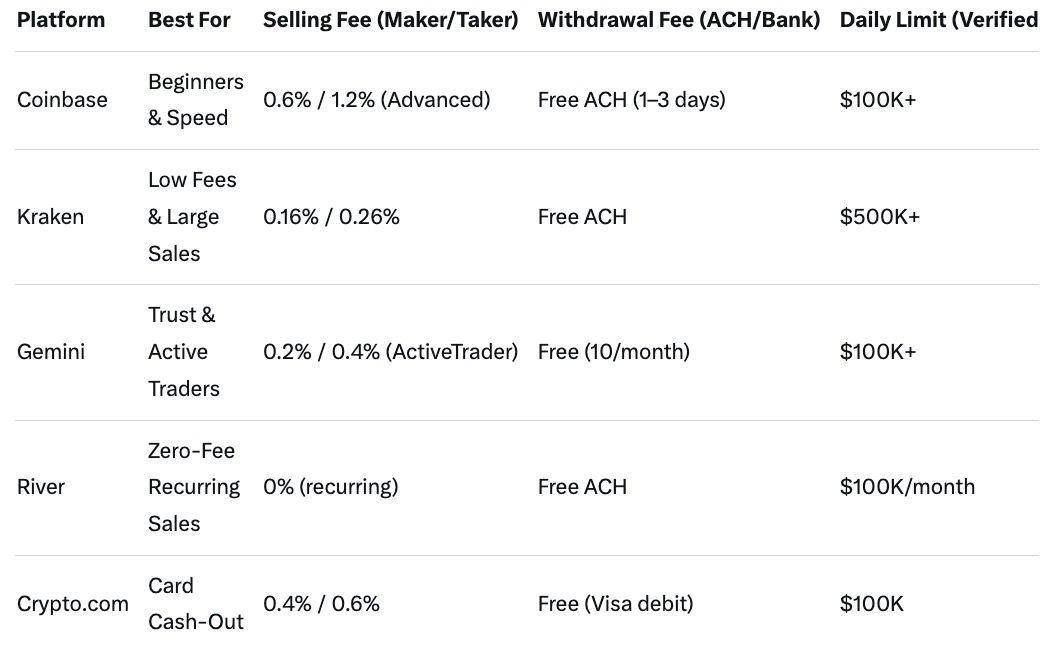This screenshot has width=1060, height=668.
Task: Click the Gemini platform name
Action: (x=51, y=352)
